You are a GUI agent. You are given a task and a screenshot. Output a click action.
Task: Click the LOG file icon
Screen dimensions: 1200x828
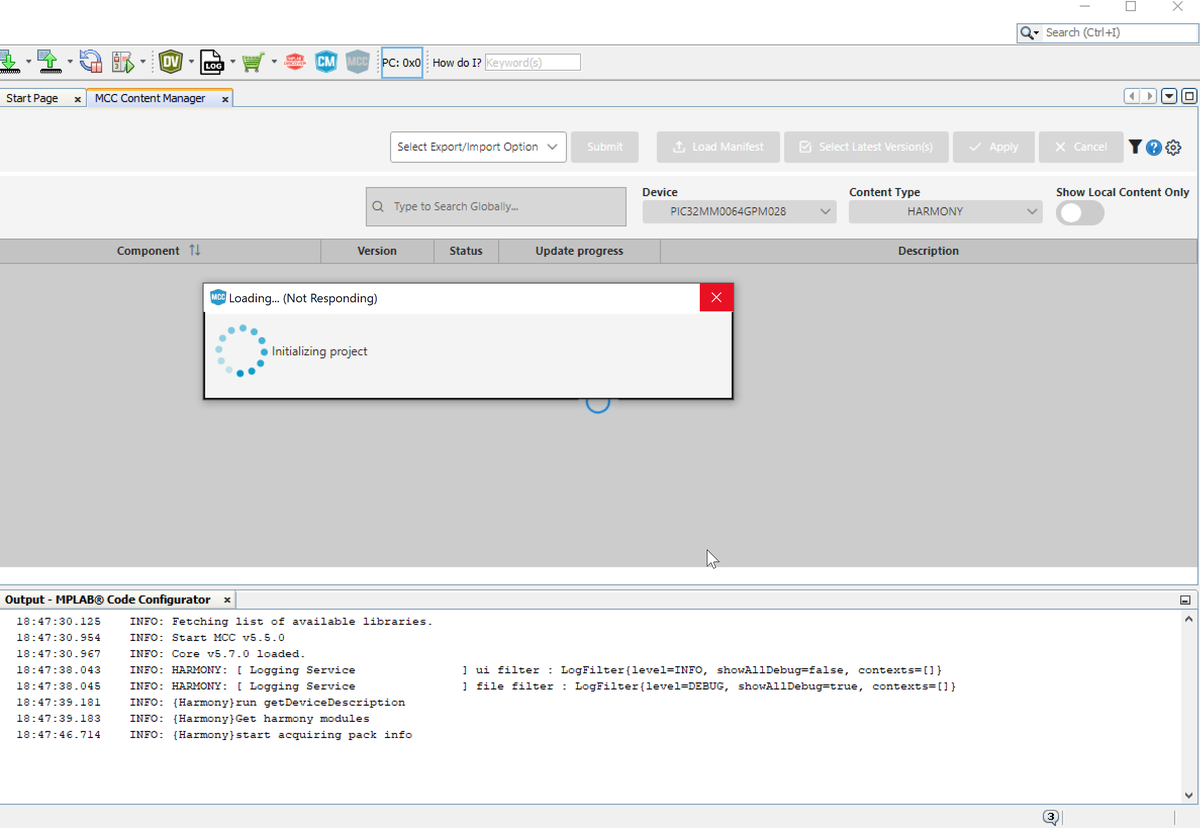pyautogui.click(x=212, y=62)
